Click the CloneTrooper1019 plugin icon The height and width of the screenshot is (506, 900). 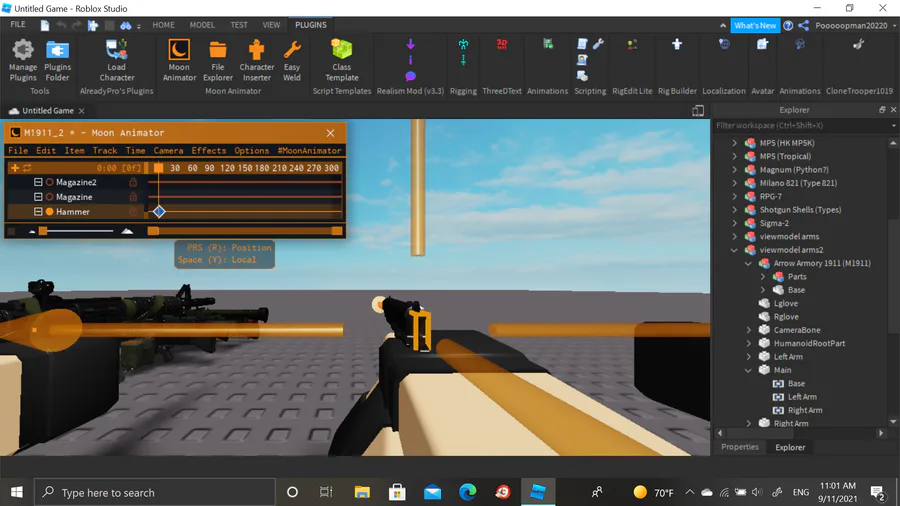(859, 44)
